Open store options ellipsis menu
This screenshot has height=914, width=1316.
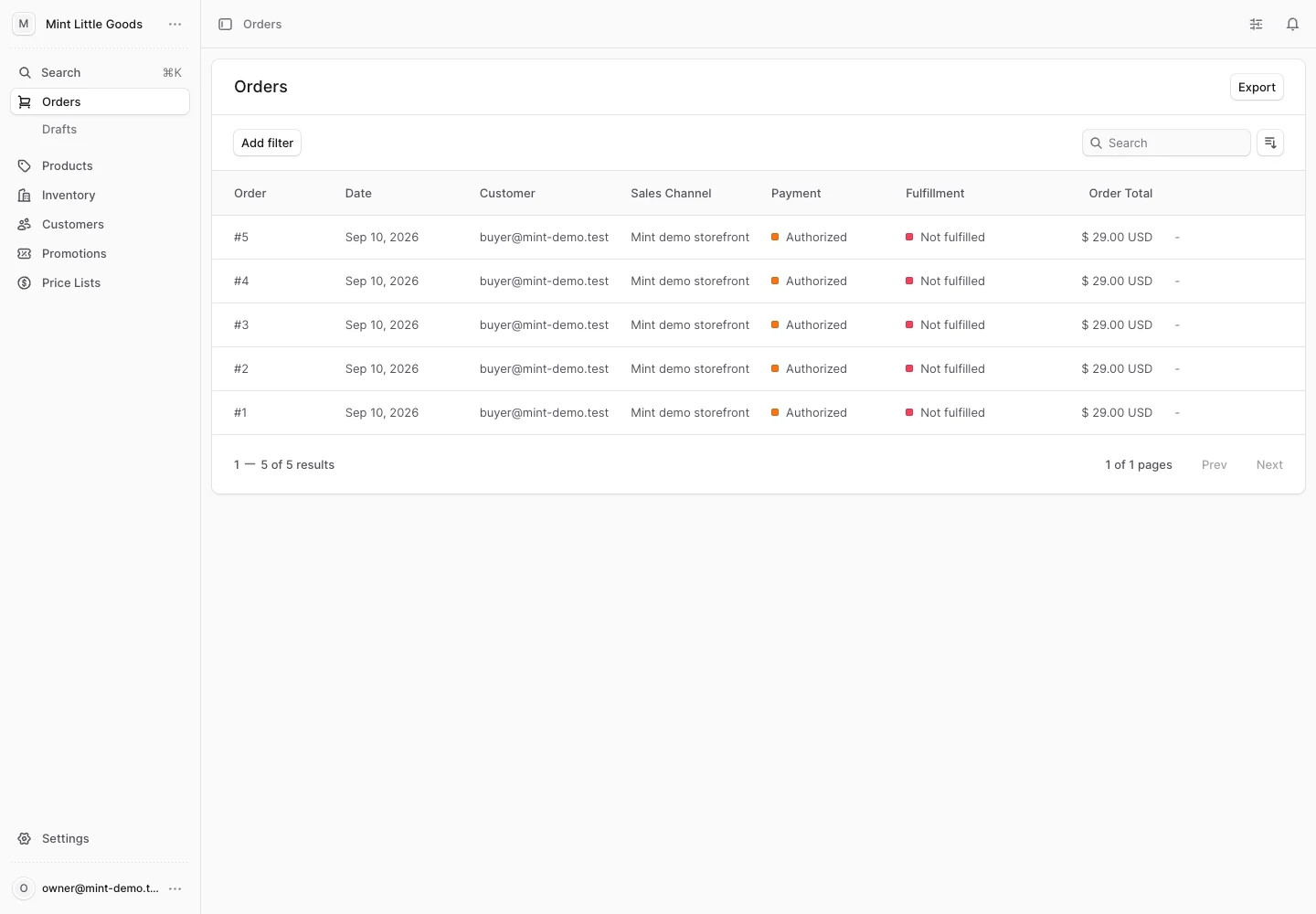click(x=175, y=24)
